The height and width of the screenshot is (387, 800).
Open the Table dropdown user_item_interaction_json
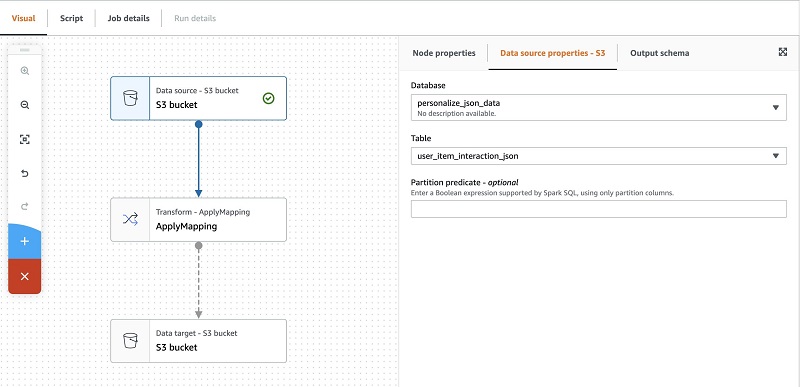tap(598, 156)
